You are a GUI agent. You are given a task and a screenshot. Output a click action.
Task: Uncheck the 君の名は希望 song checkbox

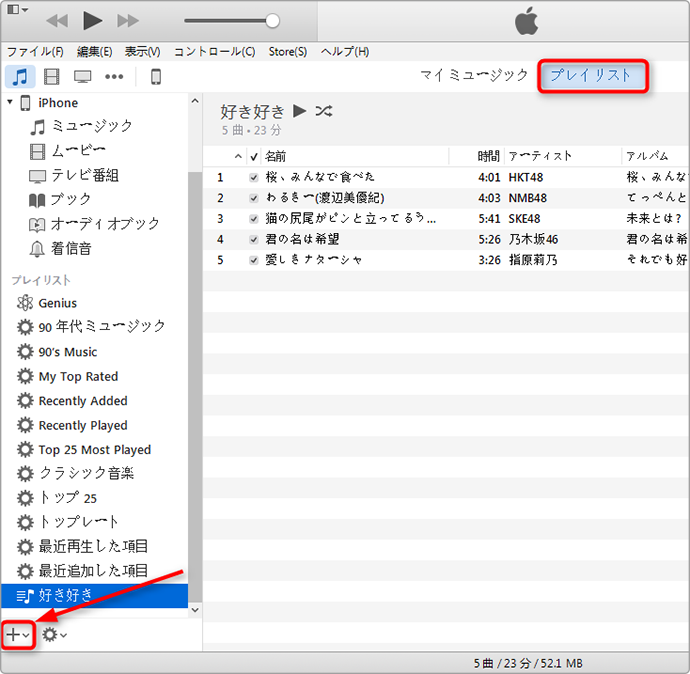[253, 240]
